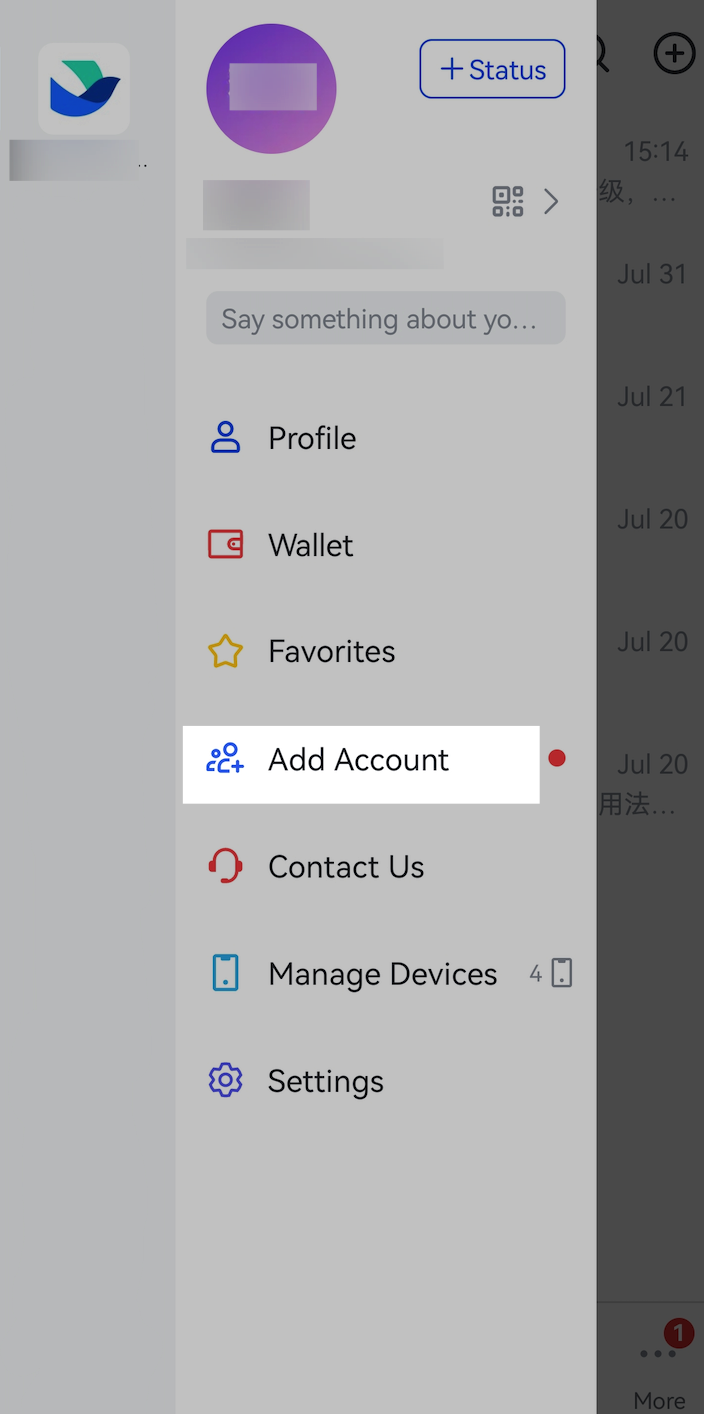The image size is (704, 1414).
Task: Expand profile details with the chevron arrow
Action: pos(551,201)
